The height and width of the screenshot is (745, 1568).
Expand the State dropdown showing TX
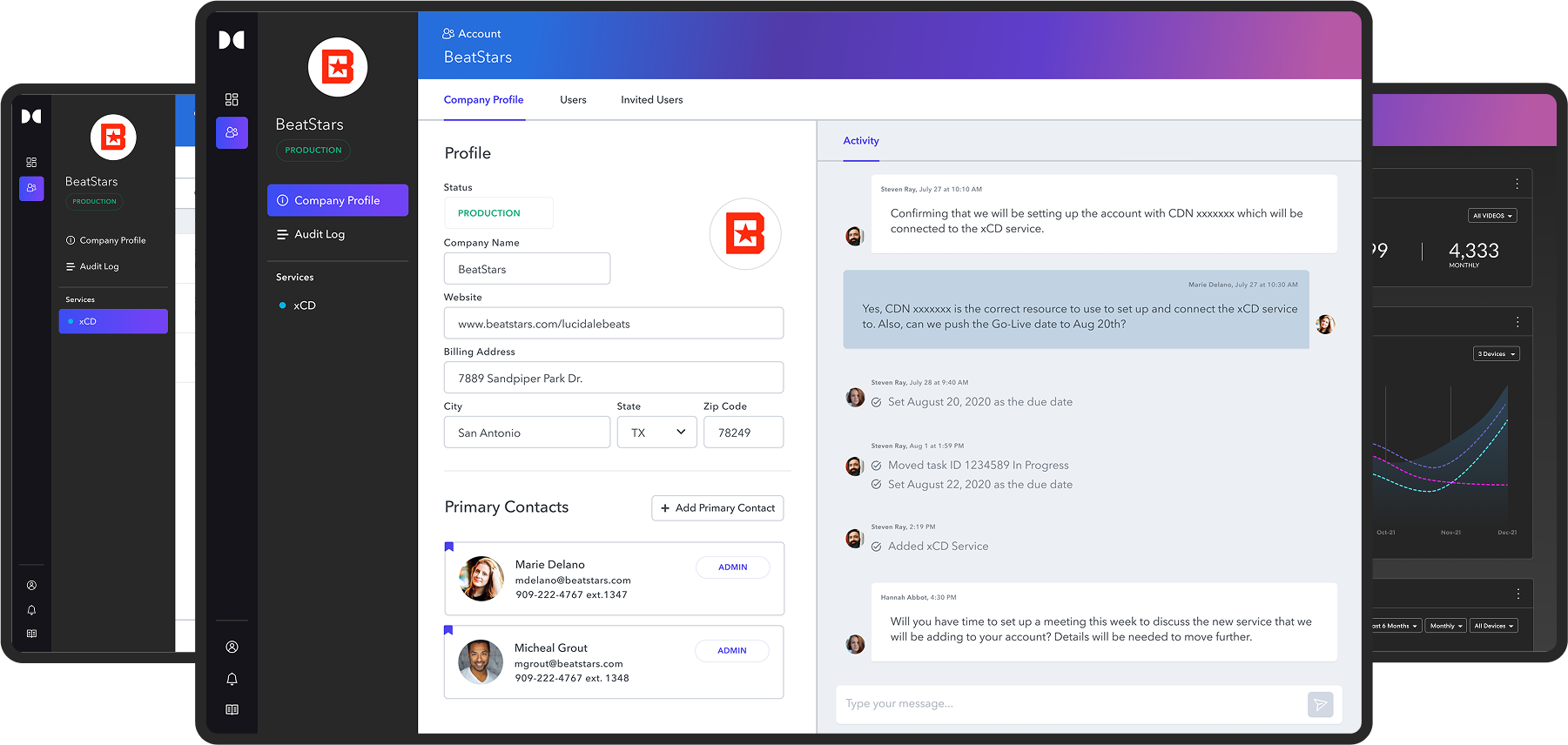point(656,433)
